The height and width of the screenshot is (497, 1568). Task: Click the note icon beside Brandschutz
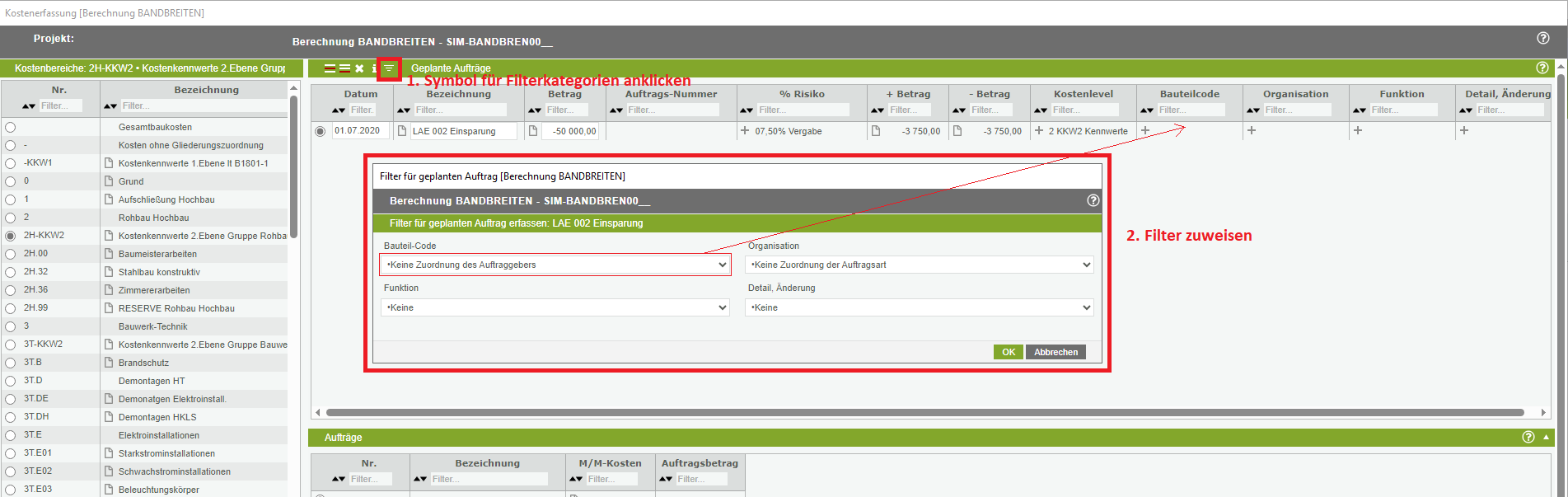[x=109, y=363]
